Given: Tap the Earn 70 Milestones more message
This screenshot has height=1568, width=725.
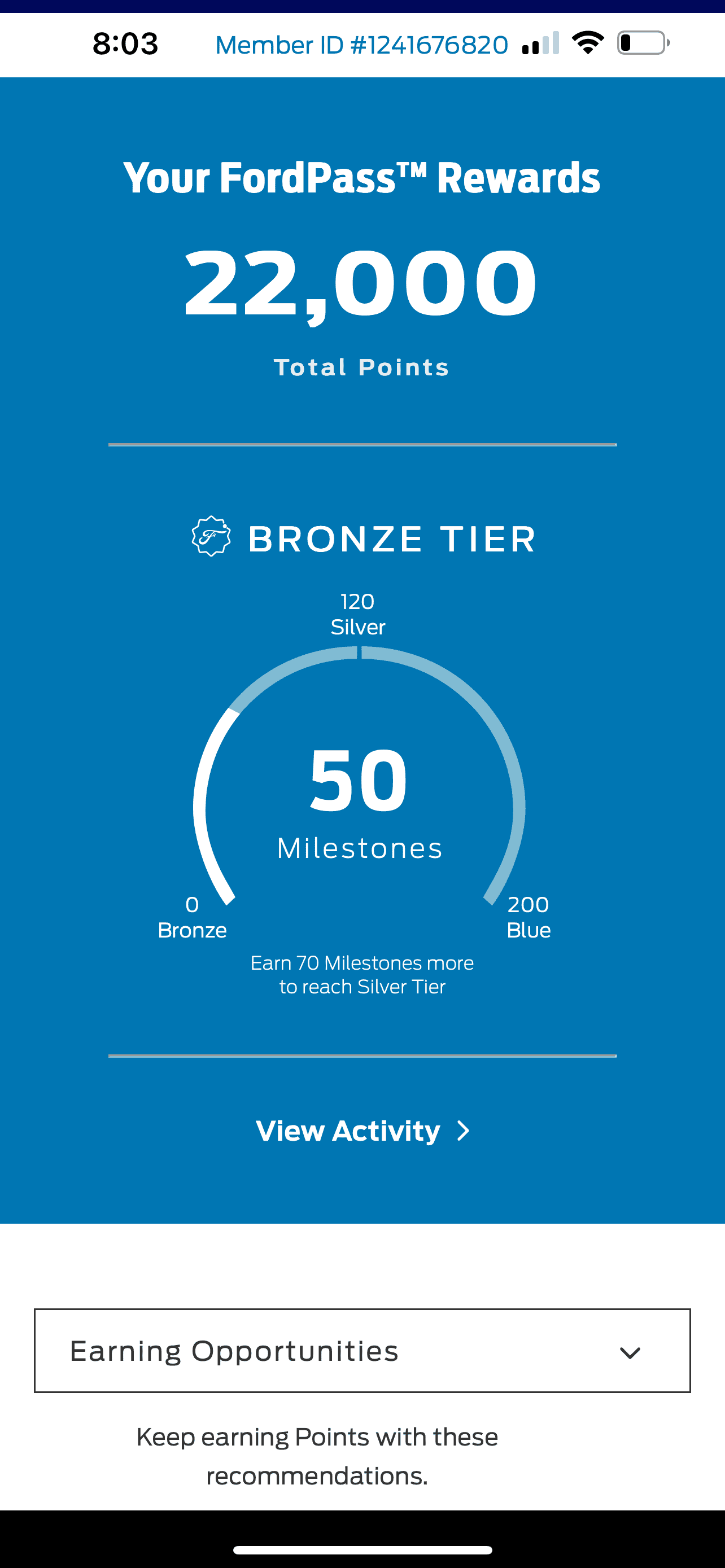Looking at the screenshot, I should [362, 975].
